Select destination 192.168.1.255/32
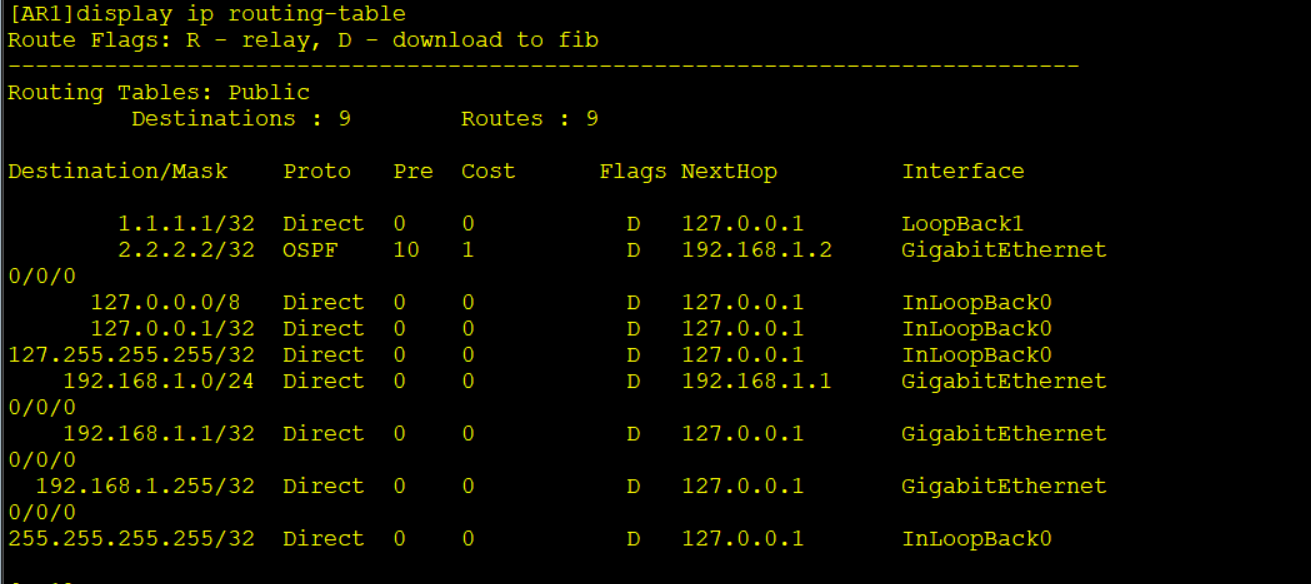This screenshot has width=1311, height=584. click(x=145, y=486)
